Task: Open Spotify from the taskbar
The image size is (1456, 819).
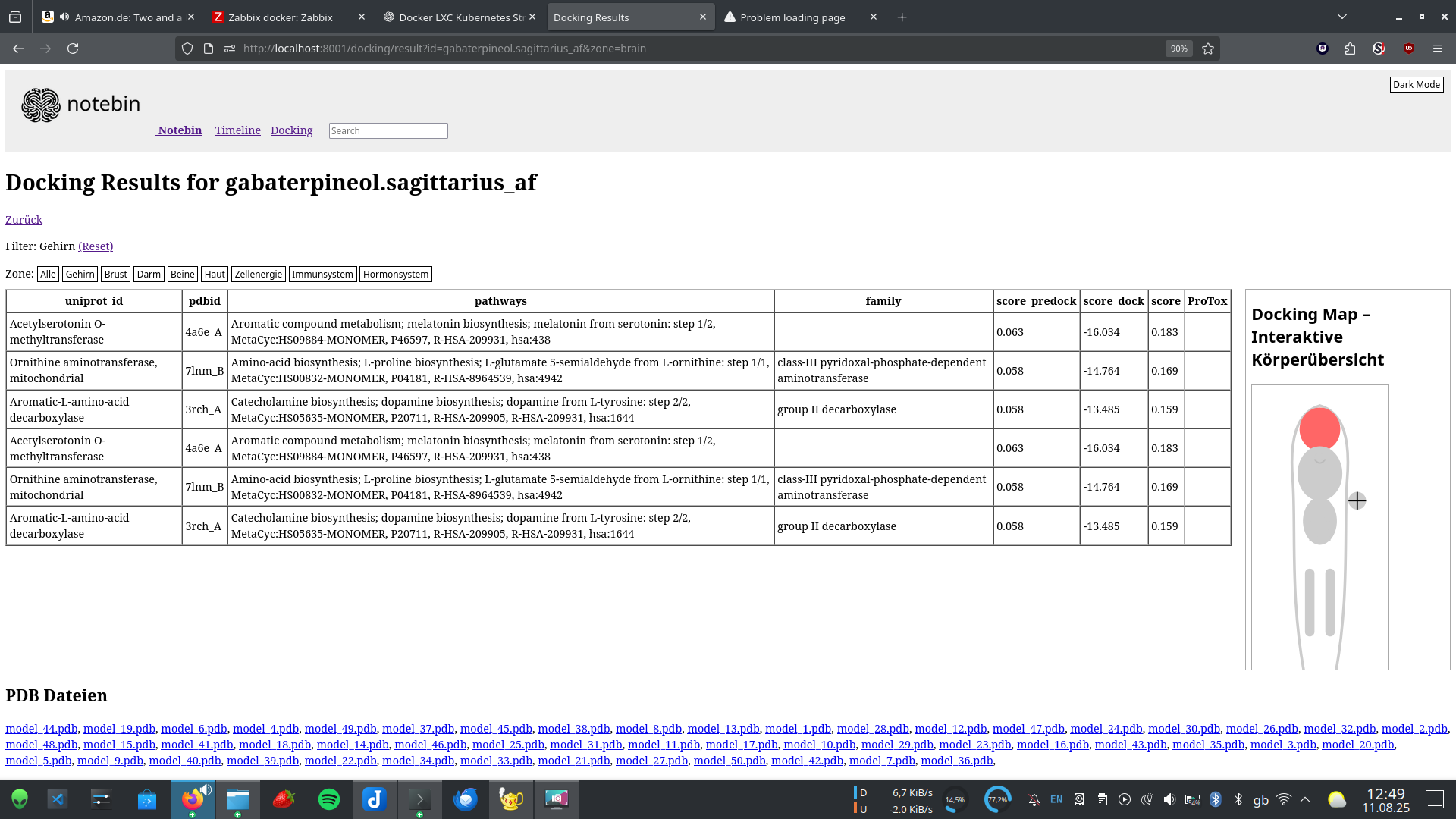Action: tap(329, 799)
